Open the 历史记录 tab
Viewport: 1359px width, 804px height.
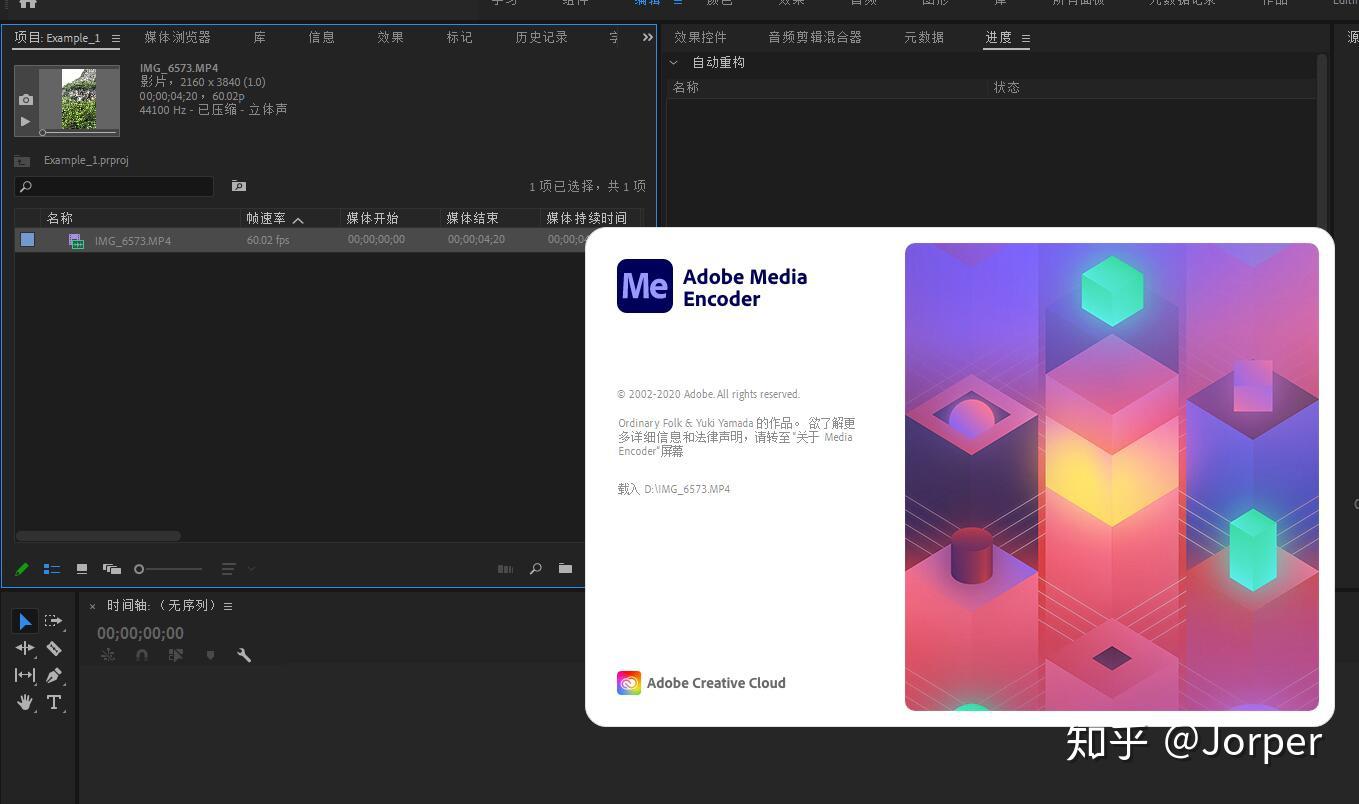[x=541, y=37]
